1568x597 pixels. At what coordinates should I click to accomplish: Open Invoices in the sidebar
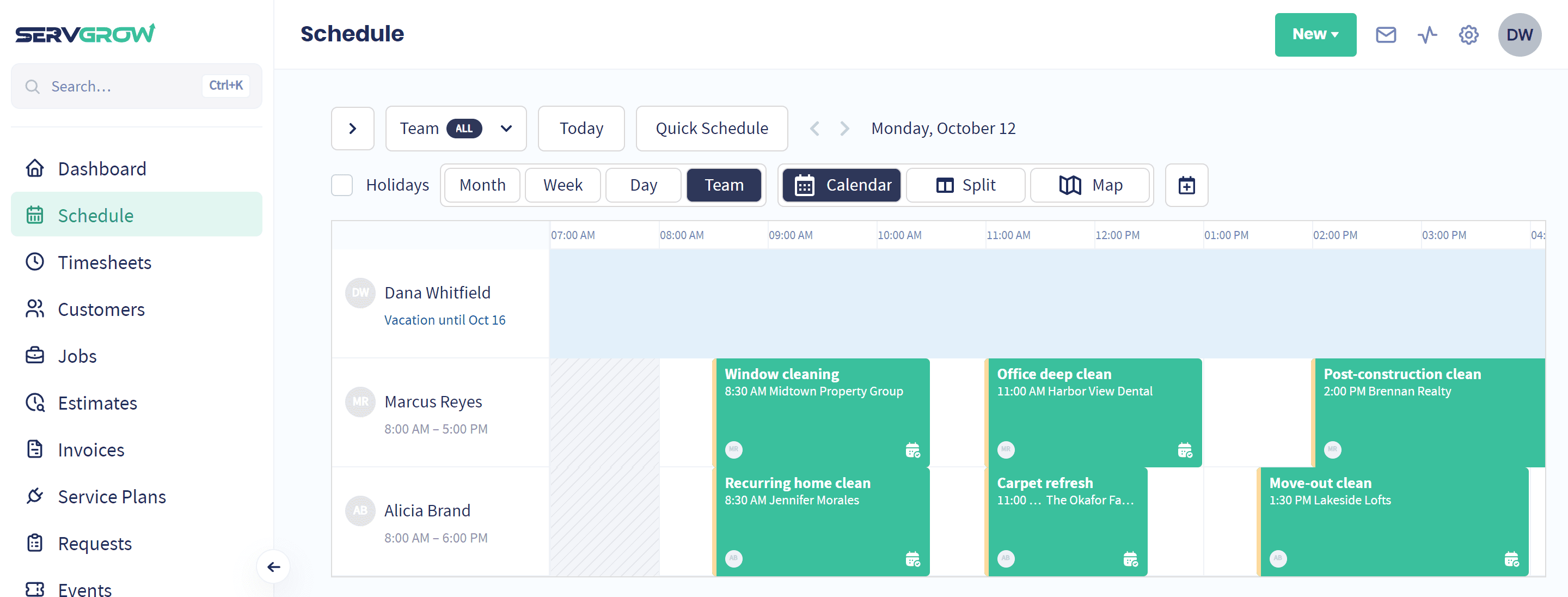click(136, 449)
